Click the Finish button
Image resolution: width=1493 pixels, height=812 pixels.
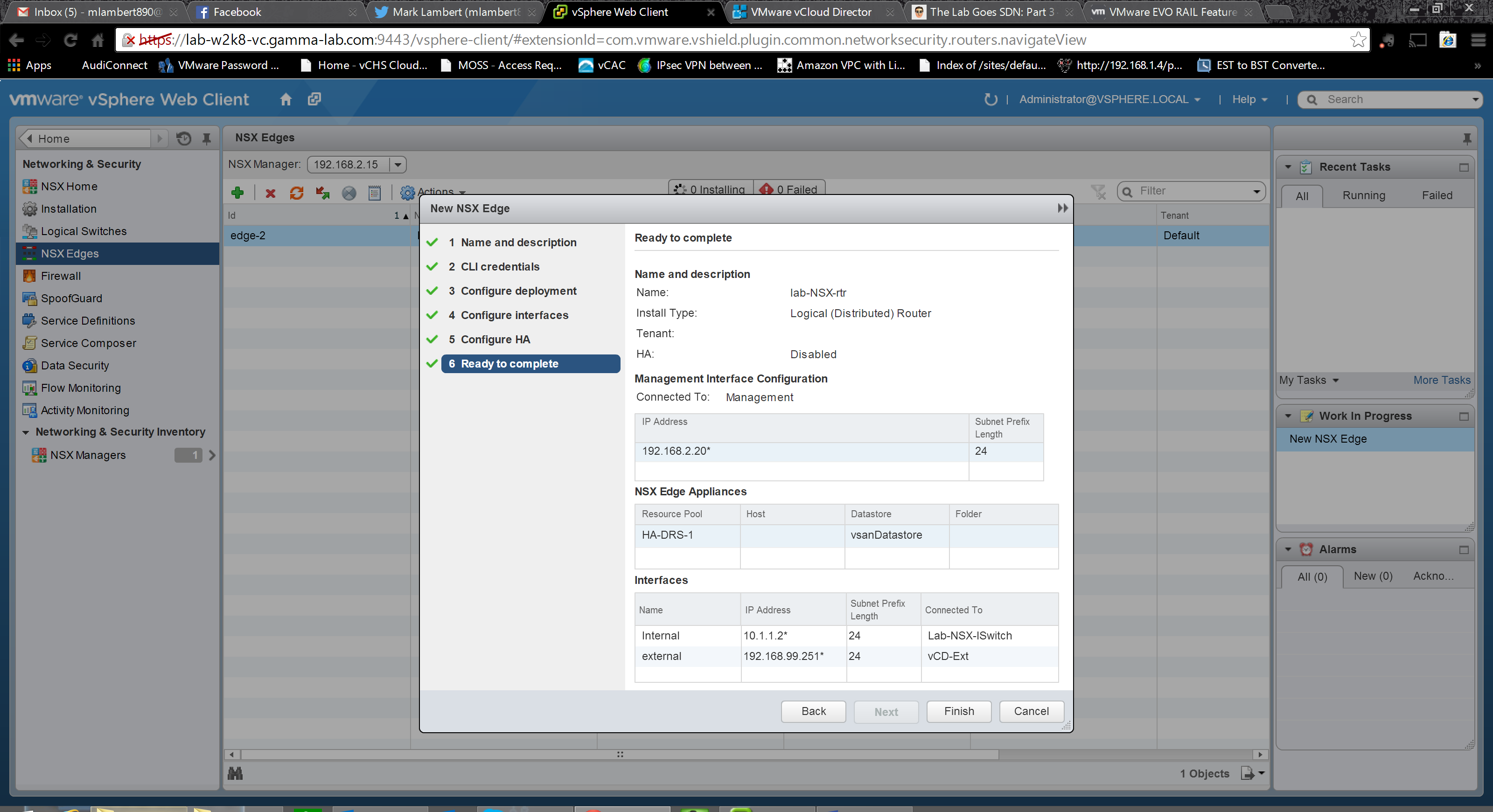(959, 711)
